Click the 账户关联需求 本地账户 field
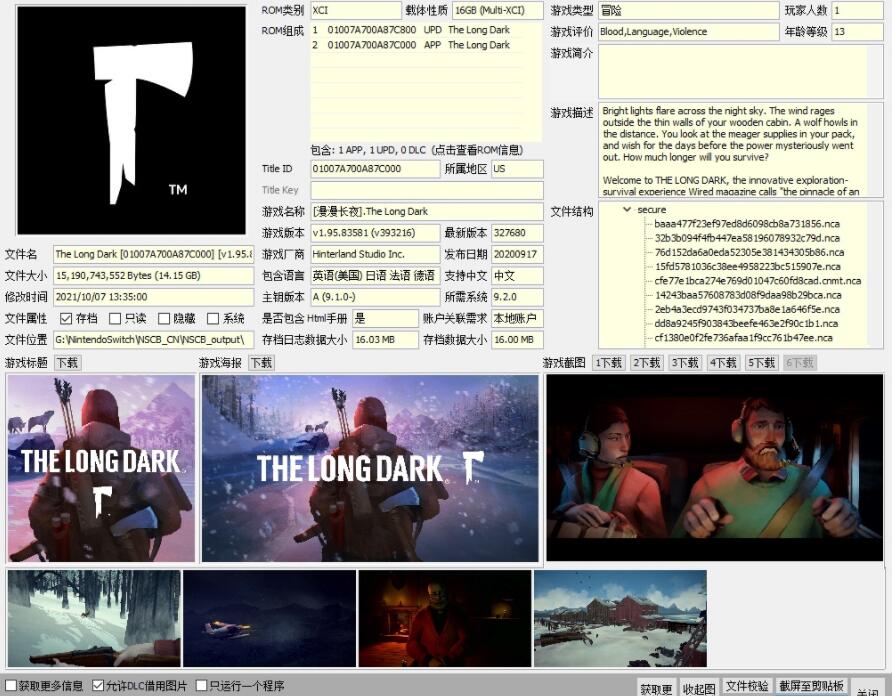 tap(517, 318)
